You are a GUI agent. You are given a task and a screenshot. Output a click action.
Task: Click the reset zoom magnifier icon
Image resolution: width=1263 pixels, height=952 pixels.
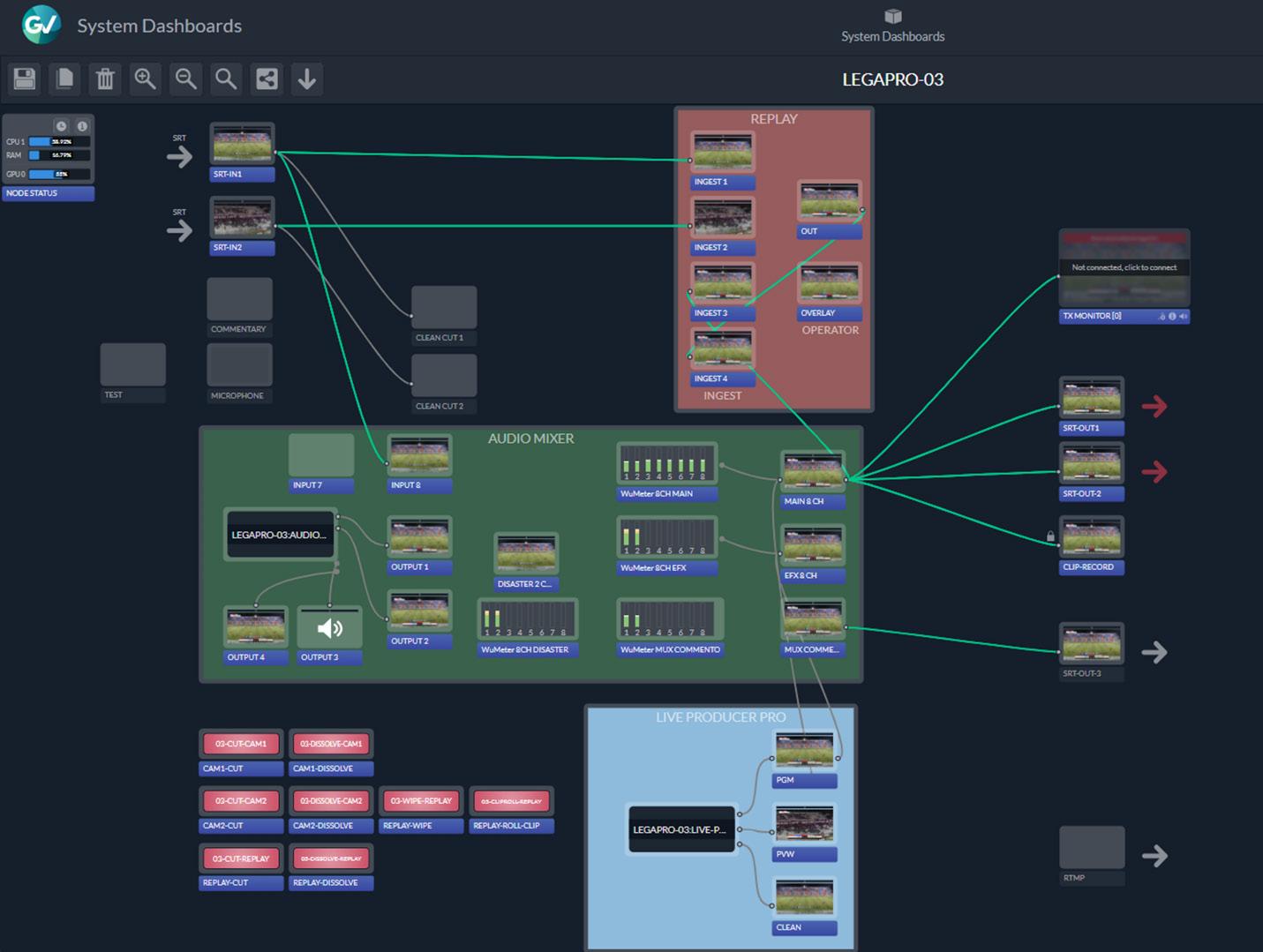(x=226, y=79)
